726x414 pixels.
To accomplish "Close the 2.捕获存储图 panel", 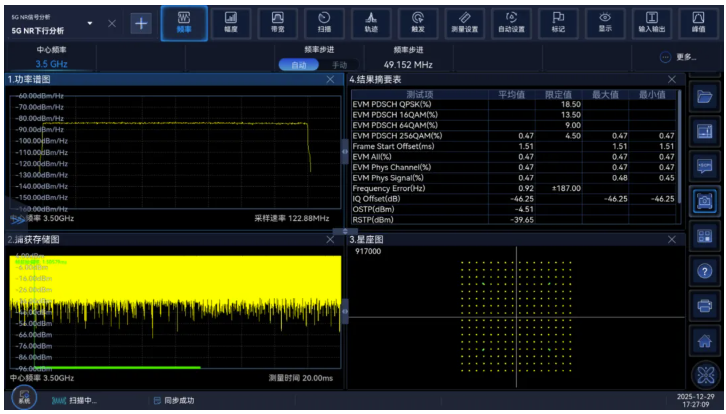I will pyautogui.click(x=330, y=239).
